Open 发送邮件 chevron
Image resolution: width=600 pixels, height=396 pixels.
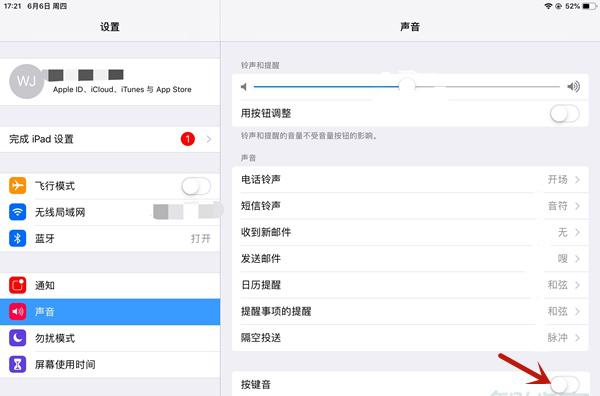pyautogui.click(x=577, y=259)
